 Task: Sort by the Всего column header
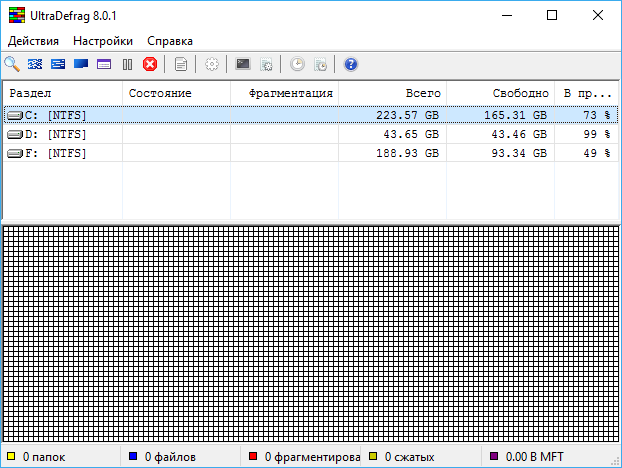(392, 93)
